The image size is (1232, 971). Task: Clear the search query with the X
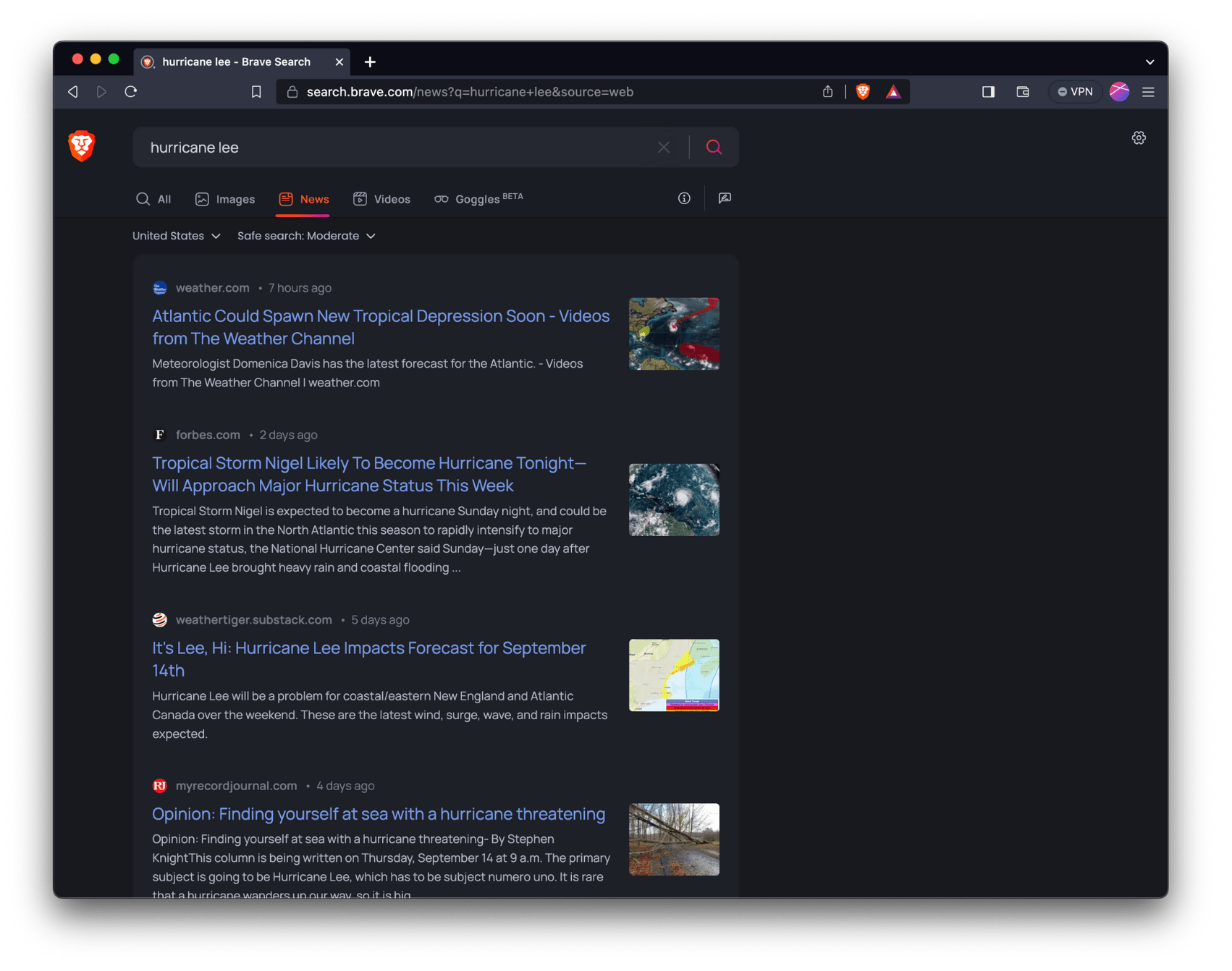click(x=663, y=148)
